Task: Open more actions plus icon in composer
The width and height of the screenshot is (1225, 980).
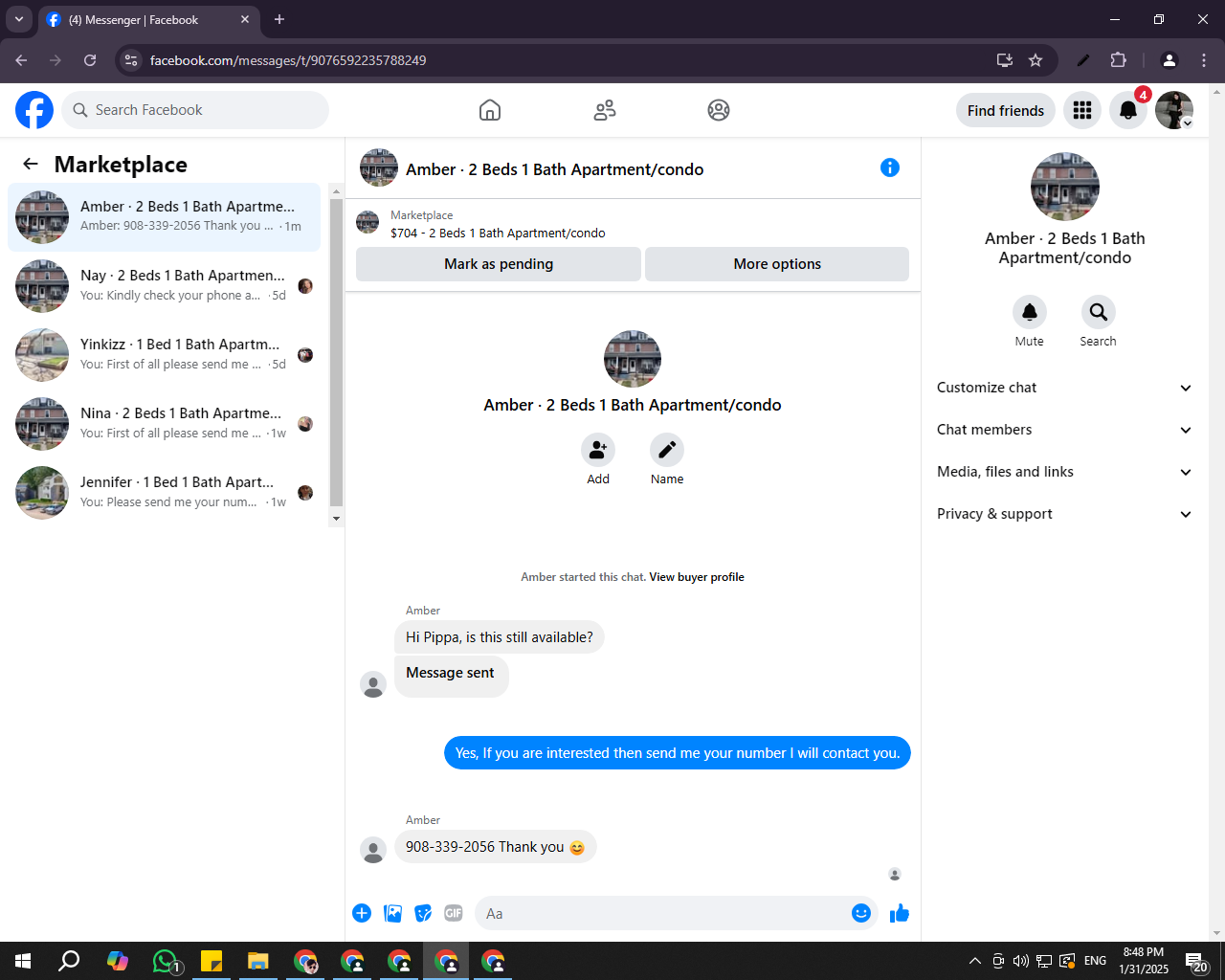Action: [x=362, y=913]
